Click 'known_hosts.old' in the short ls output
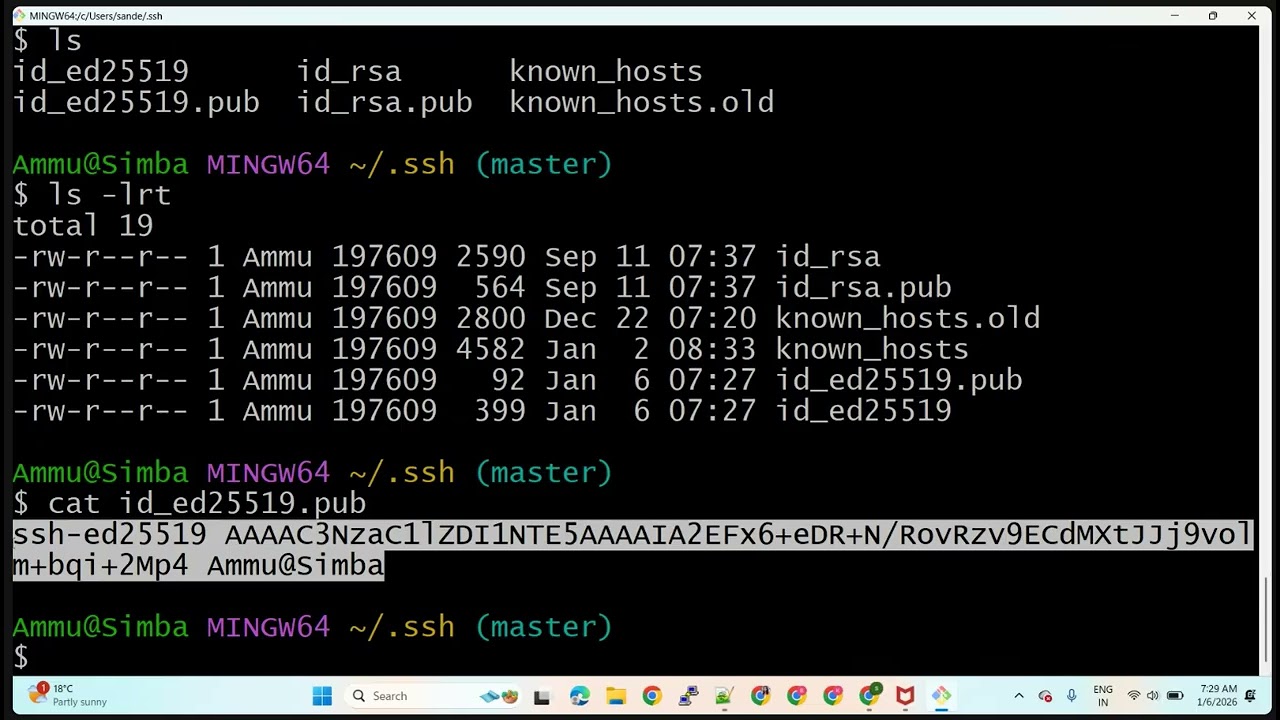 tap(641, 103)
